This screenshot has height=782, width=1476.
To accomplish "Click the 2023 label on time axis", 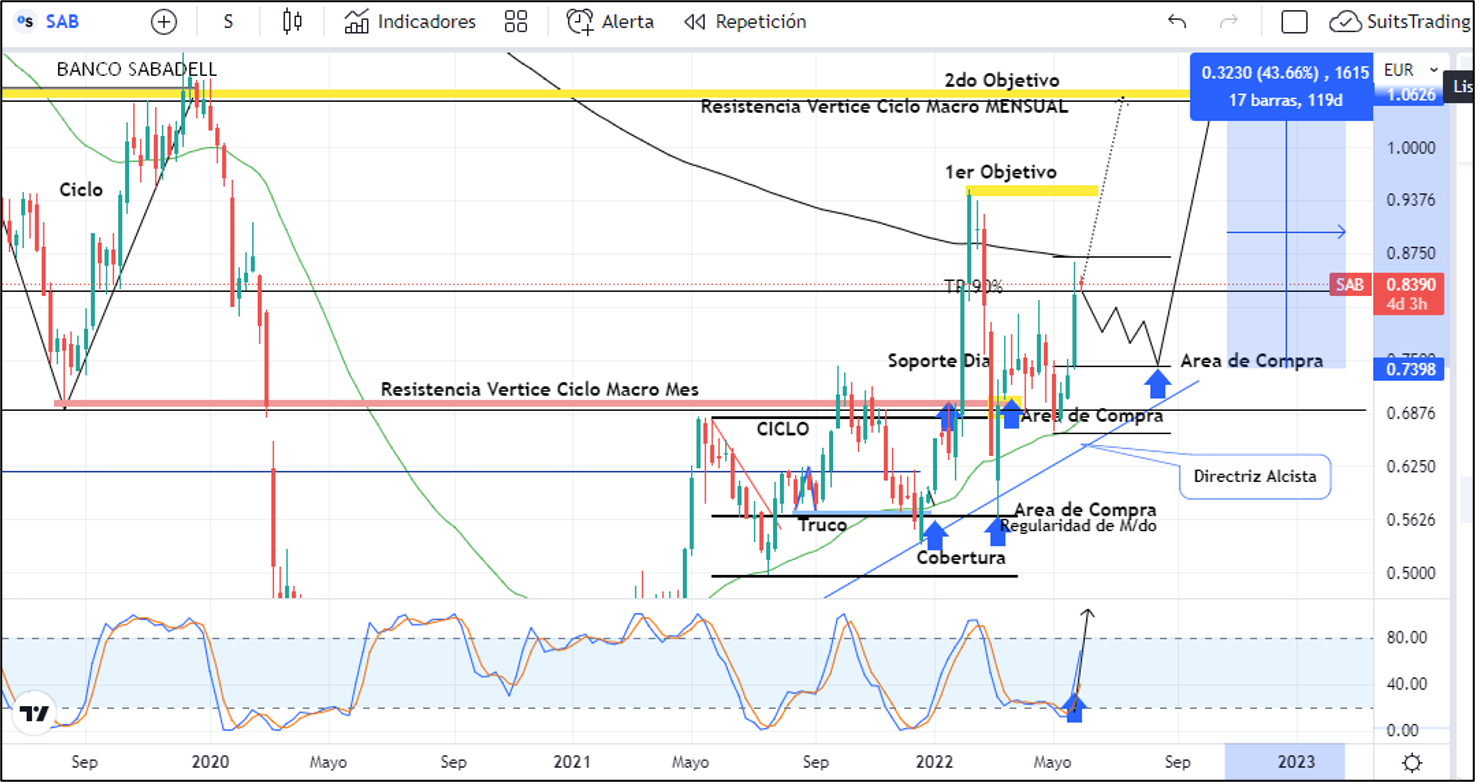I will point(1295,762).
